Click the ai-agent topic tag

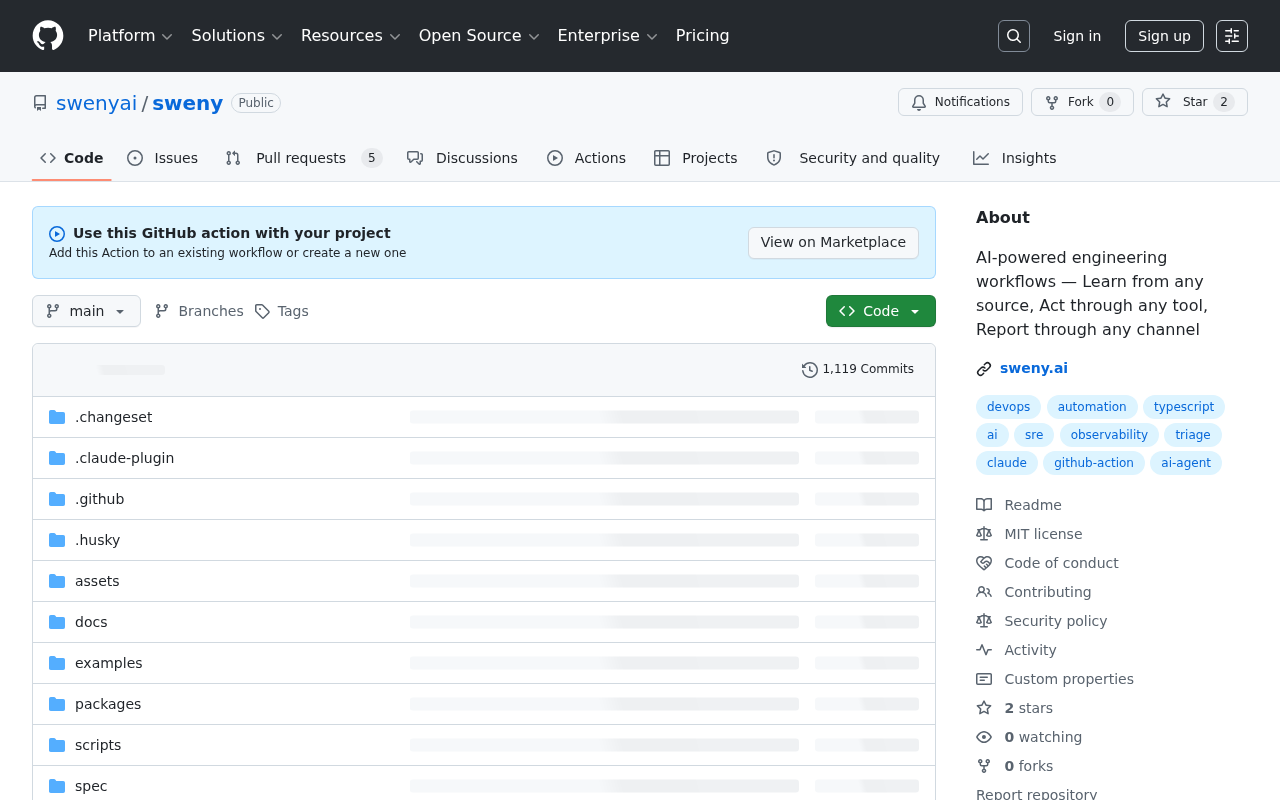[x=1186, y=463]
